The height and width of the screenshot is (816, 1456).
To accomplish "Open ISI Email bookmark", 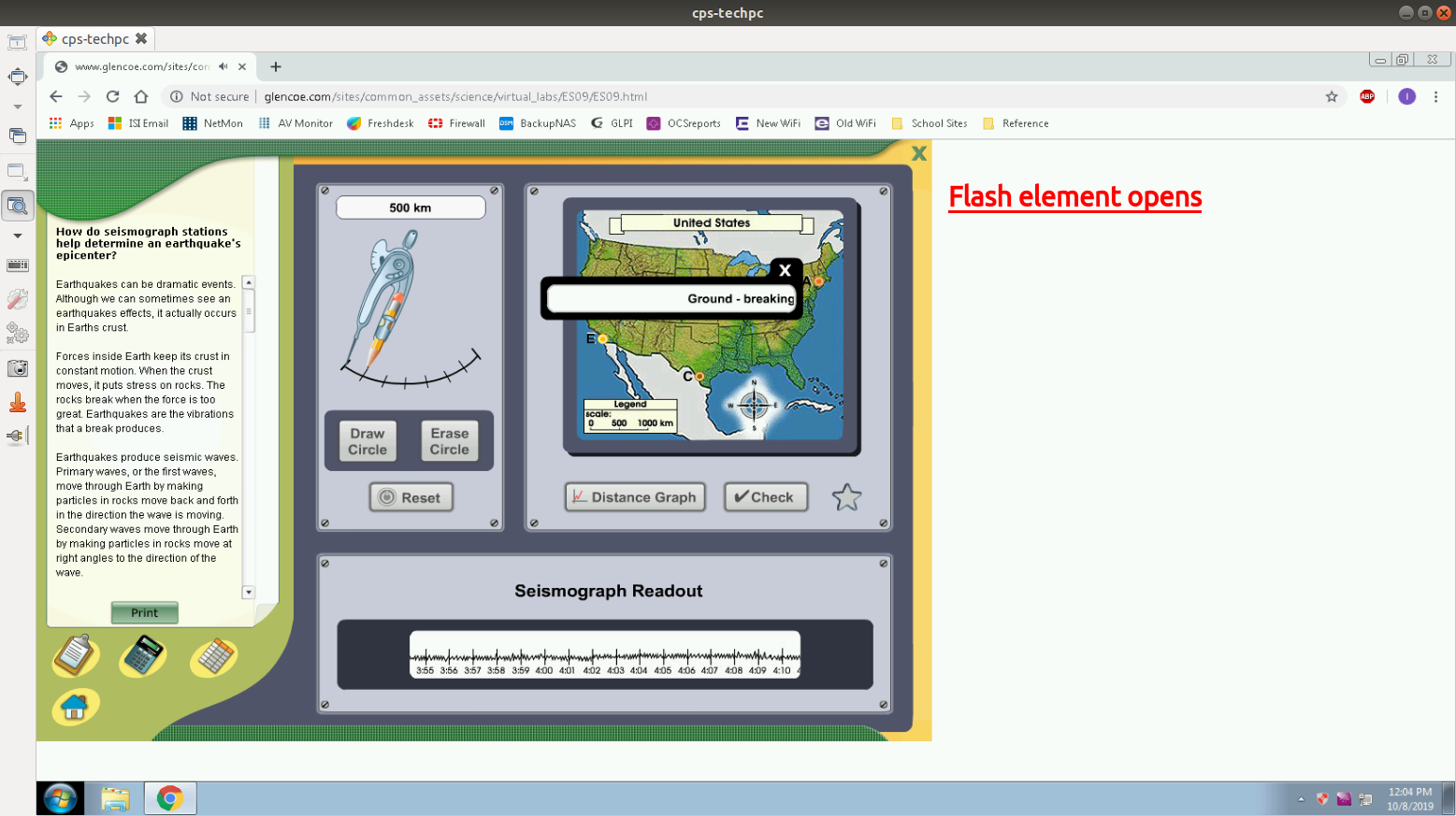I will pyautogui.click(x=138, y=123).
